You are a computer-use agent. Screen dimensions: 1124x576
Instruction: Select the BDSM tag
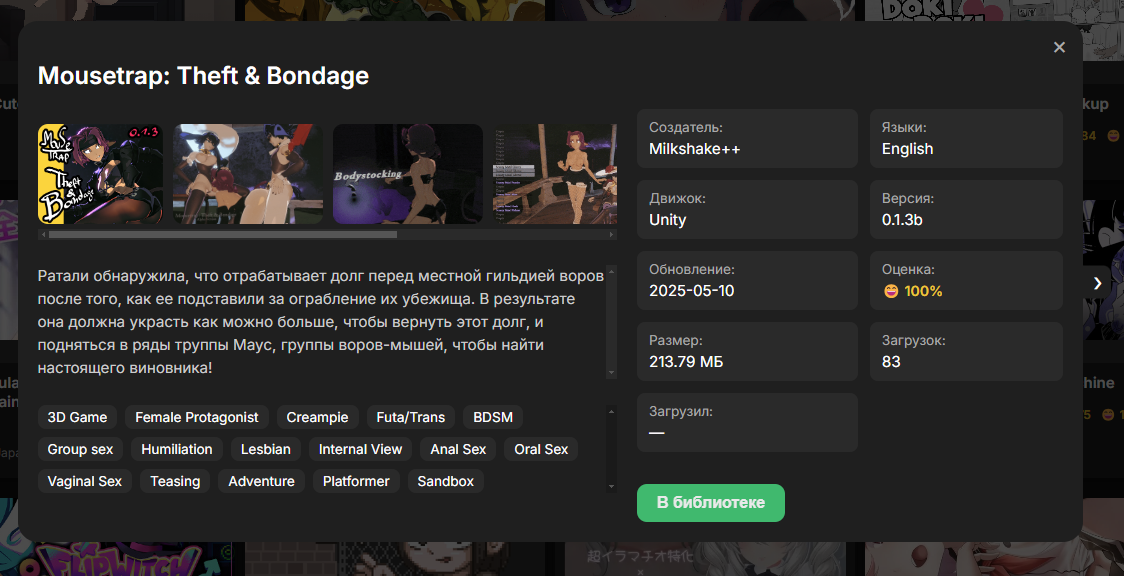point(493,417)
